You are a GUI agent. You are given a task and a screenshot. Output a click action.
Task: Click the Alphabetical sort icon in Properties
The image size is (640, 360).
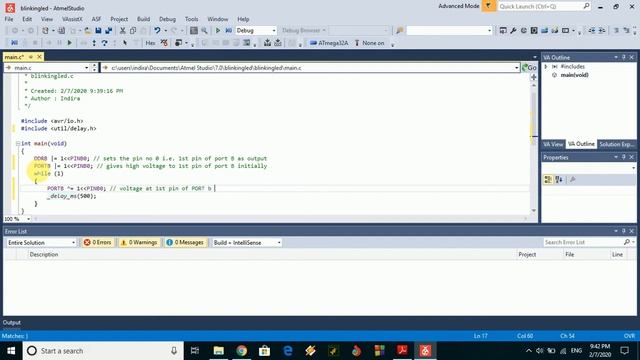(559, 180)
